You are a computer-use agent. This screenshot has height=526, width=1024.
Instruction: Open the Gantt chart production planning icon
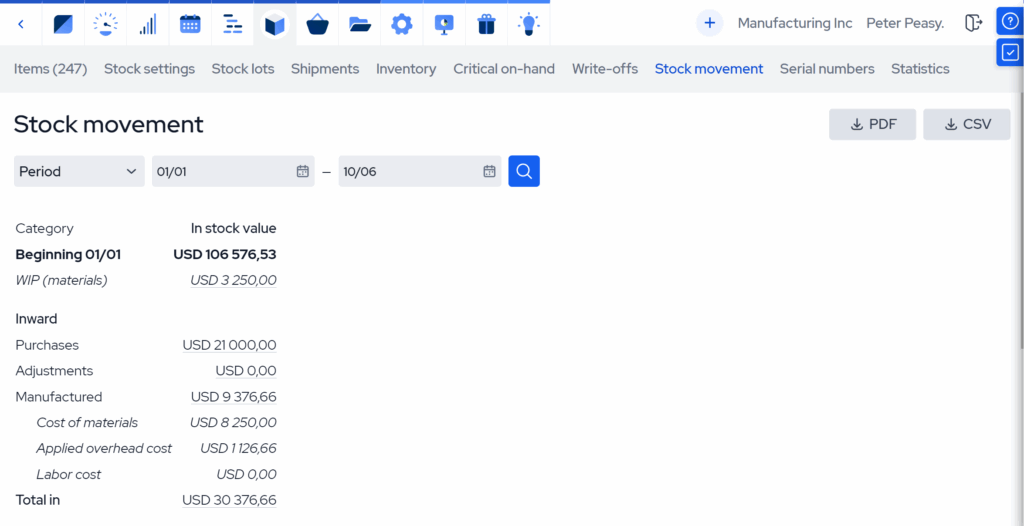(233, 24)
